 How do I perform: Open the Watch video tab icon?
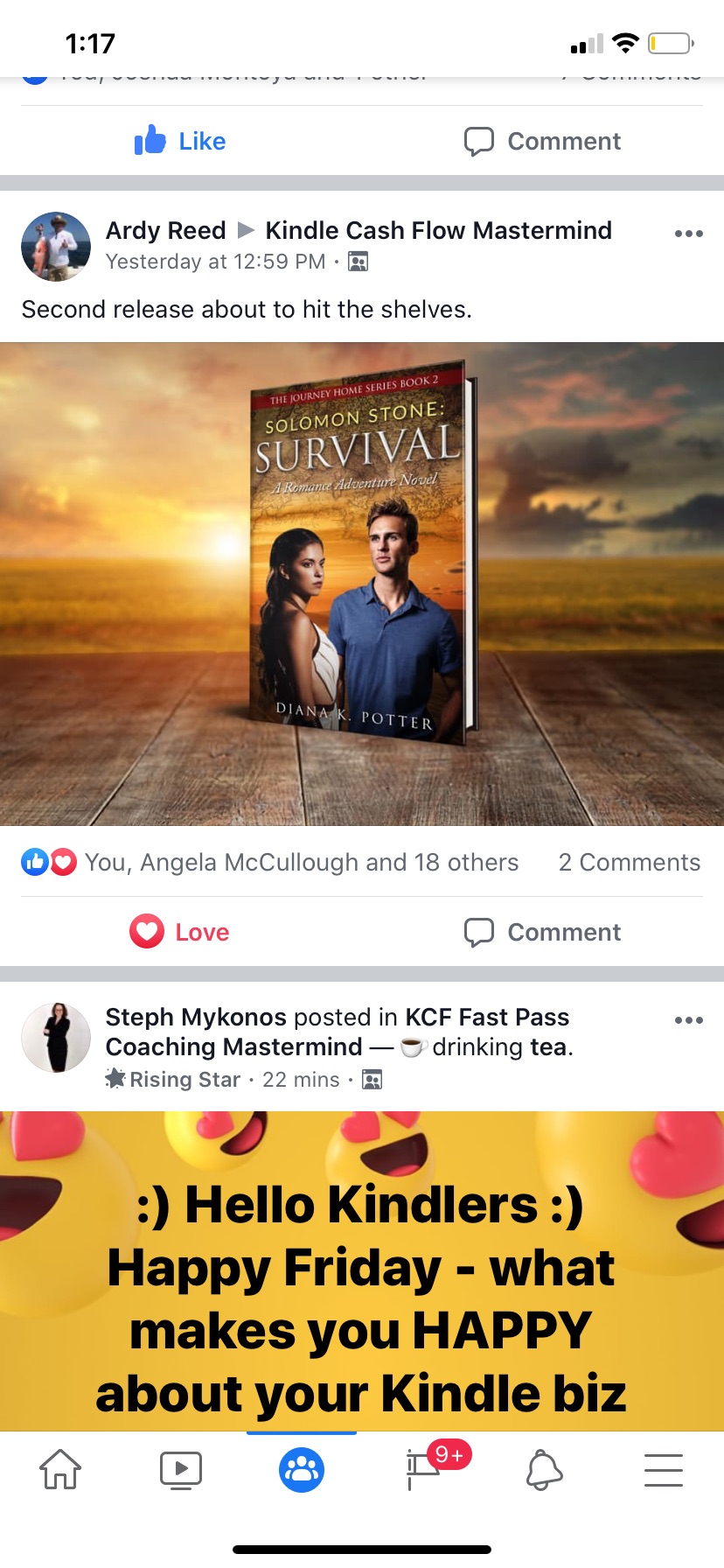181,1469
